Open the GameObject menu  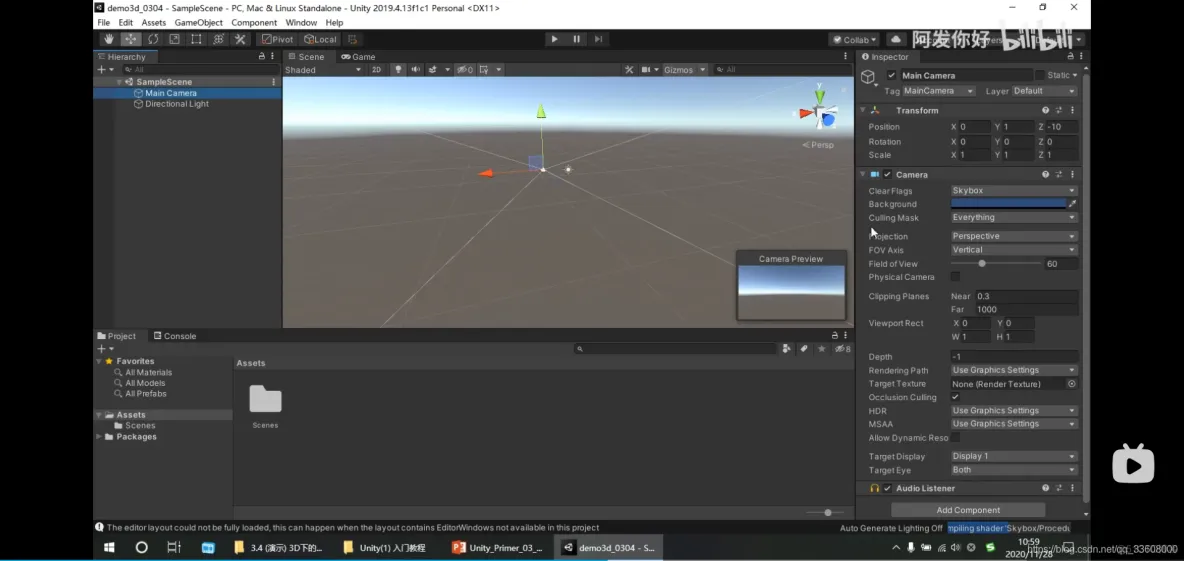coord(199,23)
